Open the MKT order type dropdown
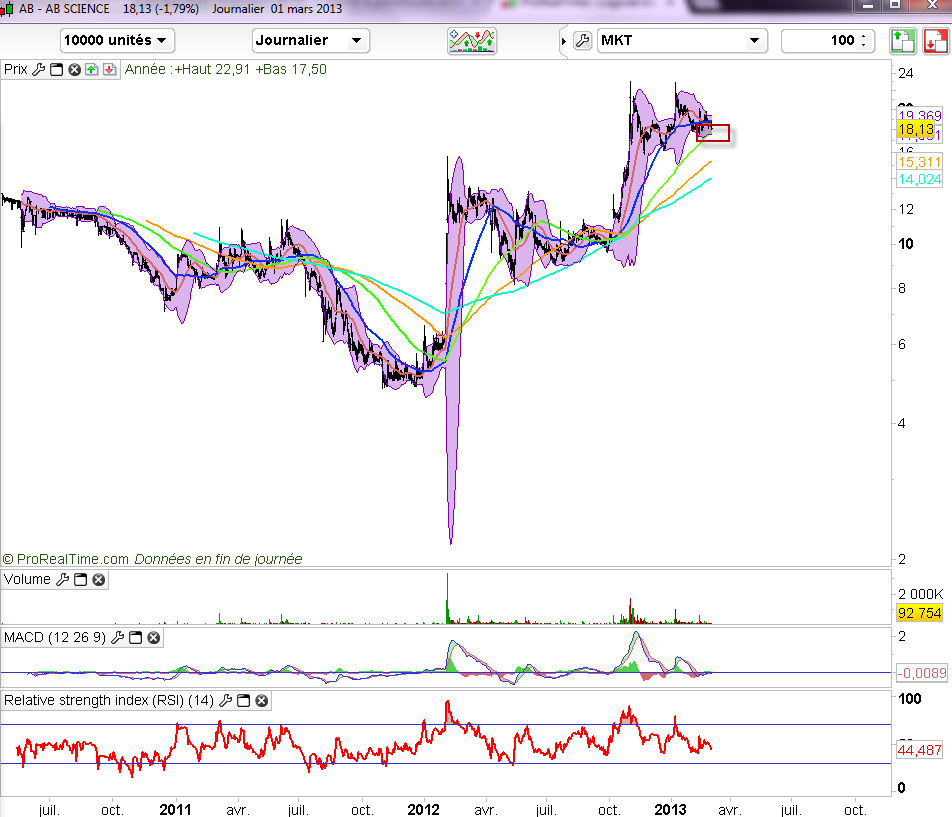The height and width of the screenshot is (817, 952). tap(682, 41)
